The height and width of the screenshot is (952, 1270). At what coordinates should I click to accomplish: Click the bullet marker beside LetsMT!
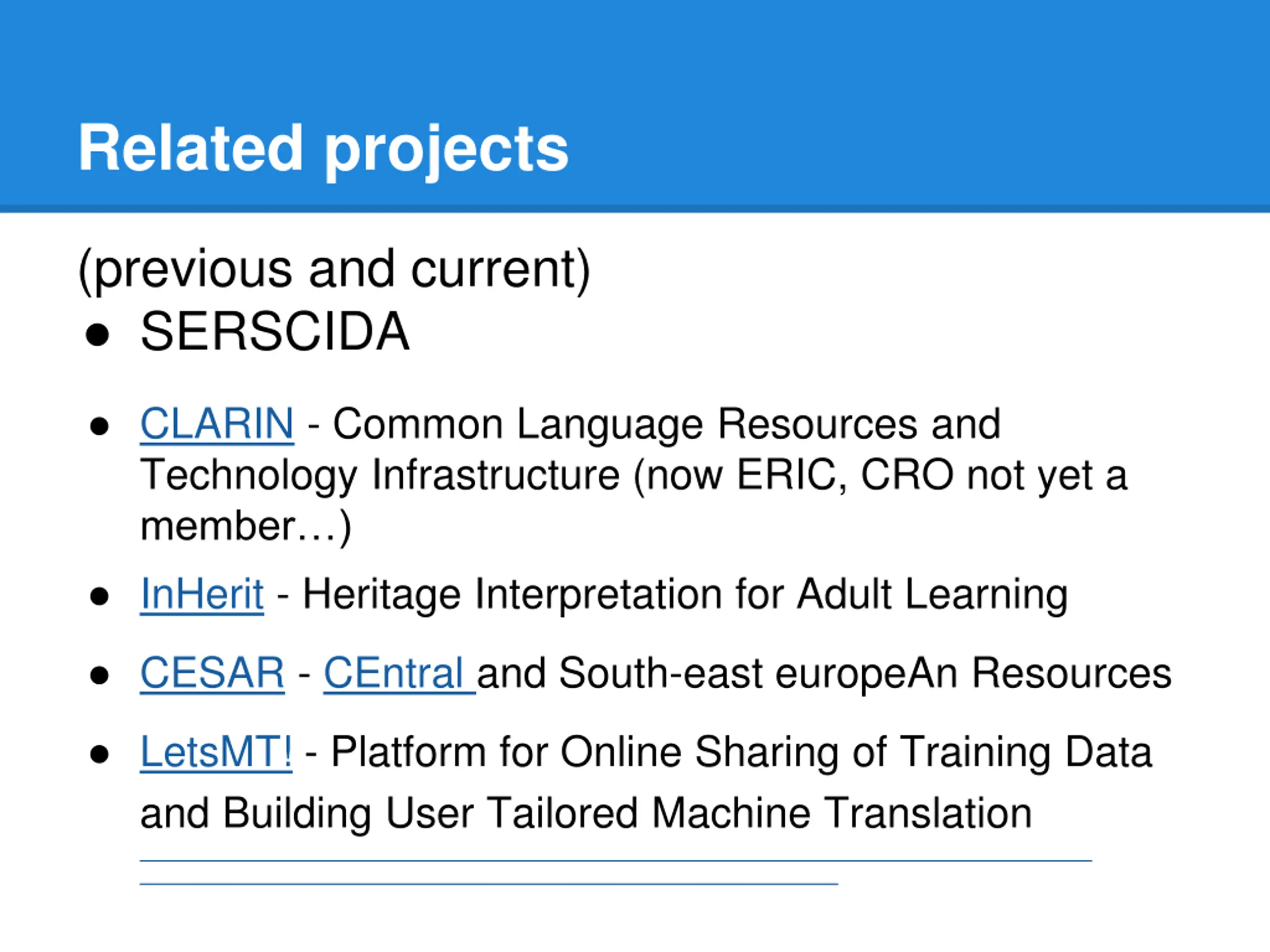point(99,754)
